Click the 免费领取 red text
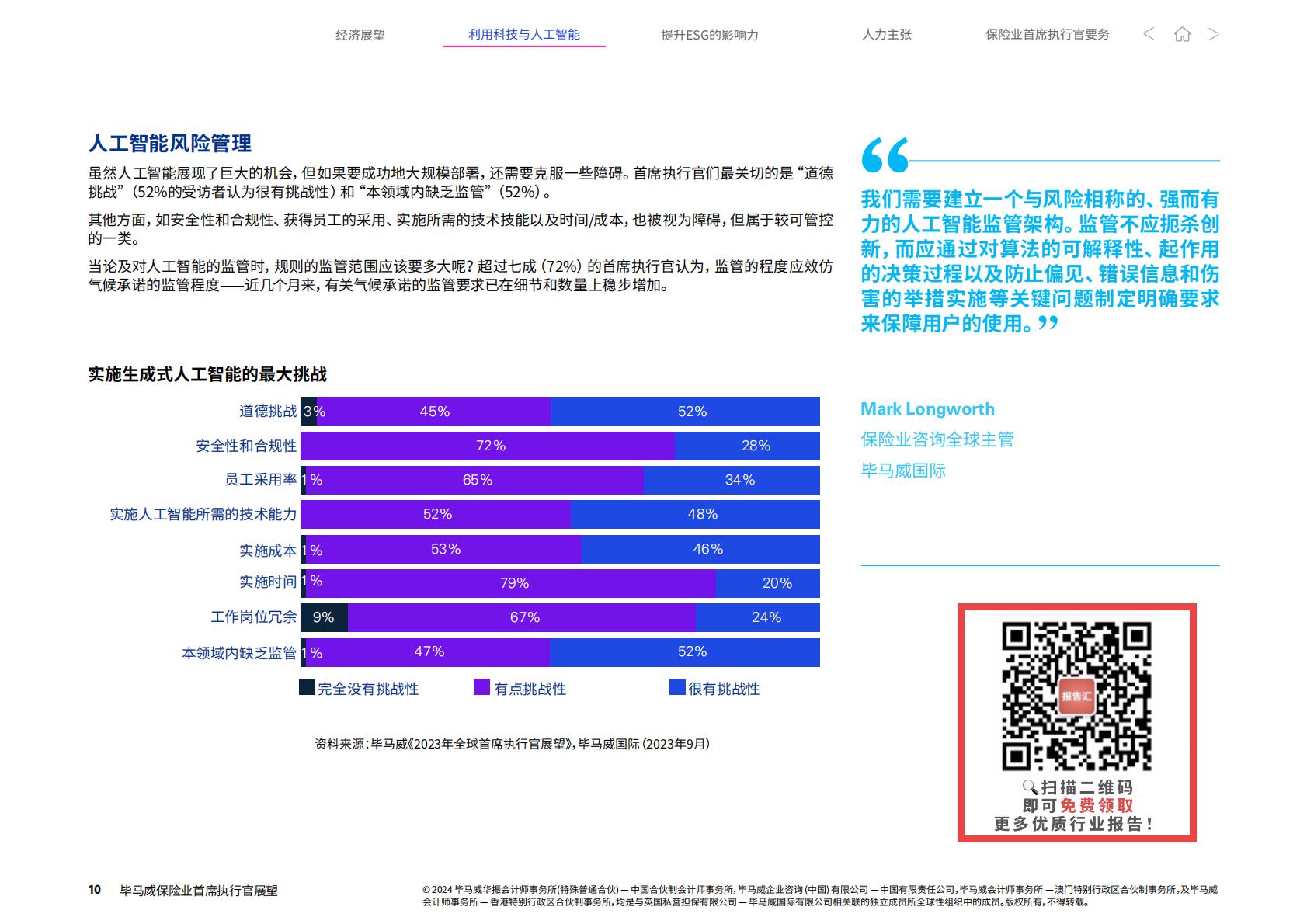 1097,806
